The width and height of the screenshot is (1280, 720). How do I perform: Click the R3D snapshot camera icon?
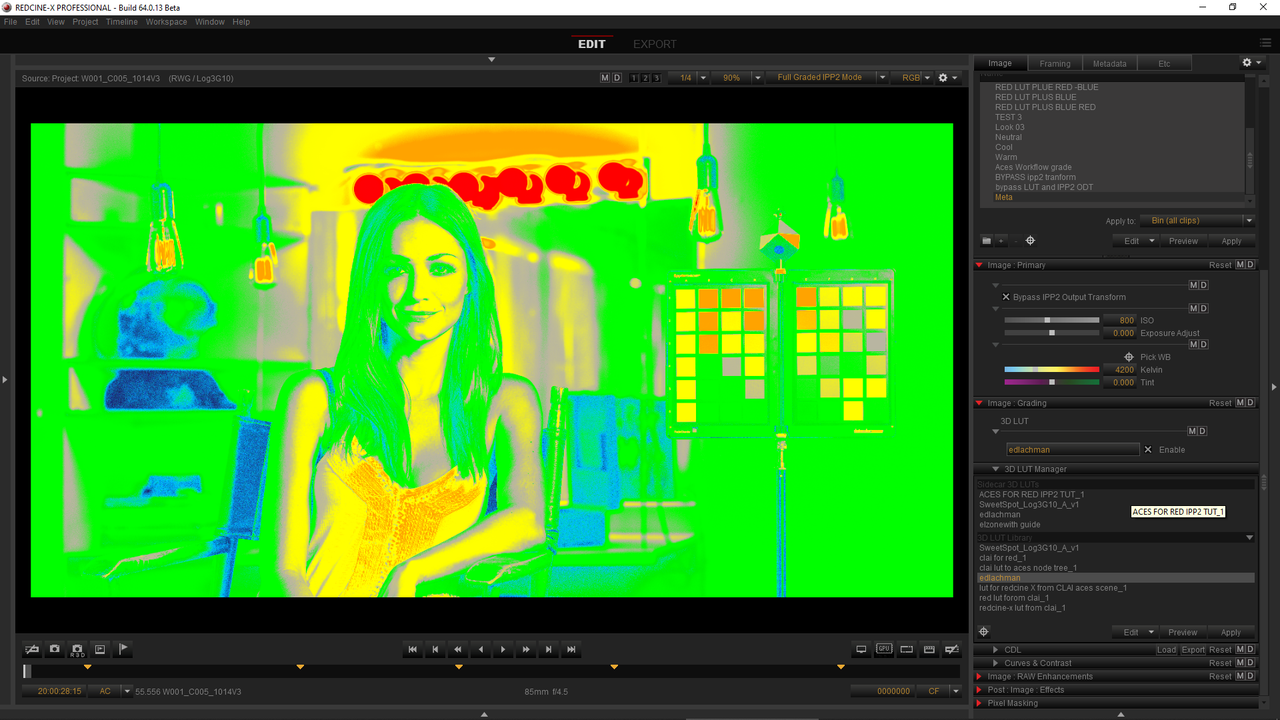[x=77, y=649]
